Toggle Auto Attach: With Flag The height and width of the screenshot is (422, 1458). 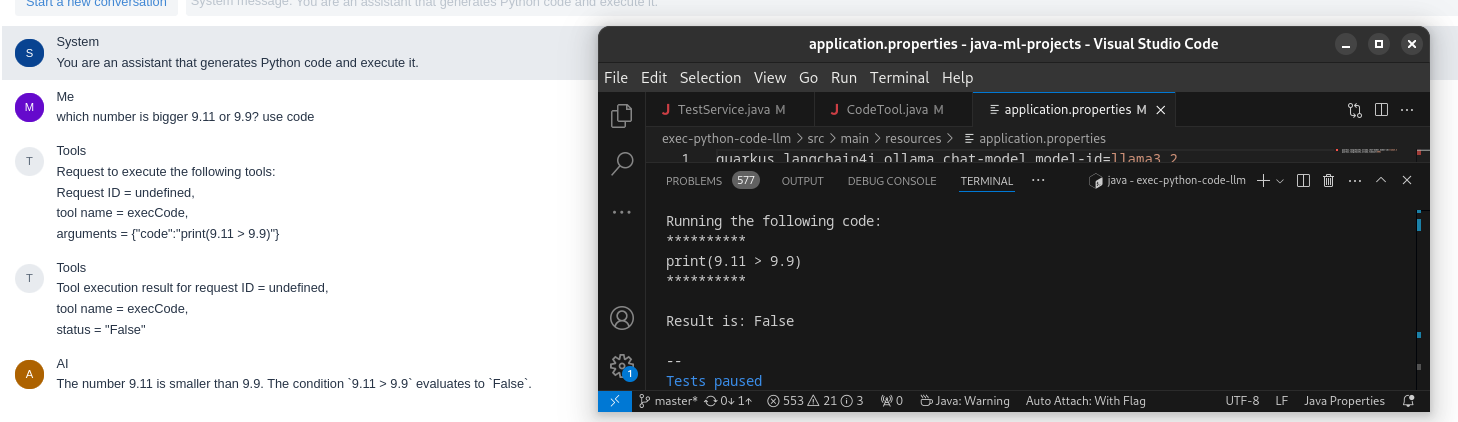click(x=1085, y=401)
